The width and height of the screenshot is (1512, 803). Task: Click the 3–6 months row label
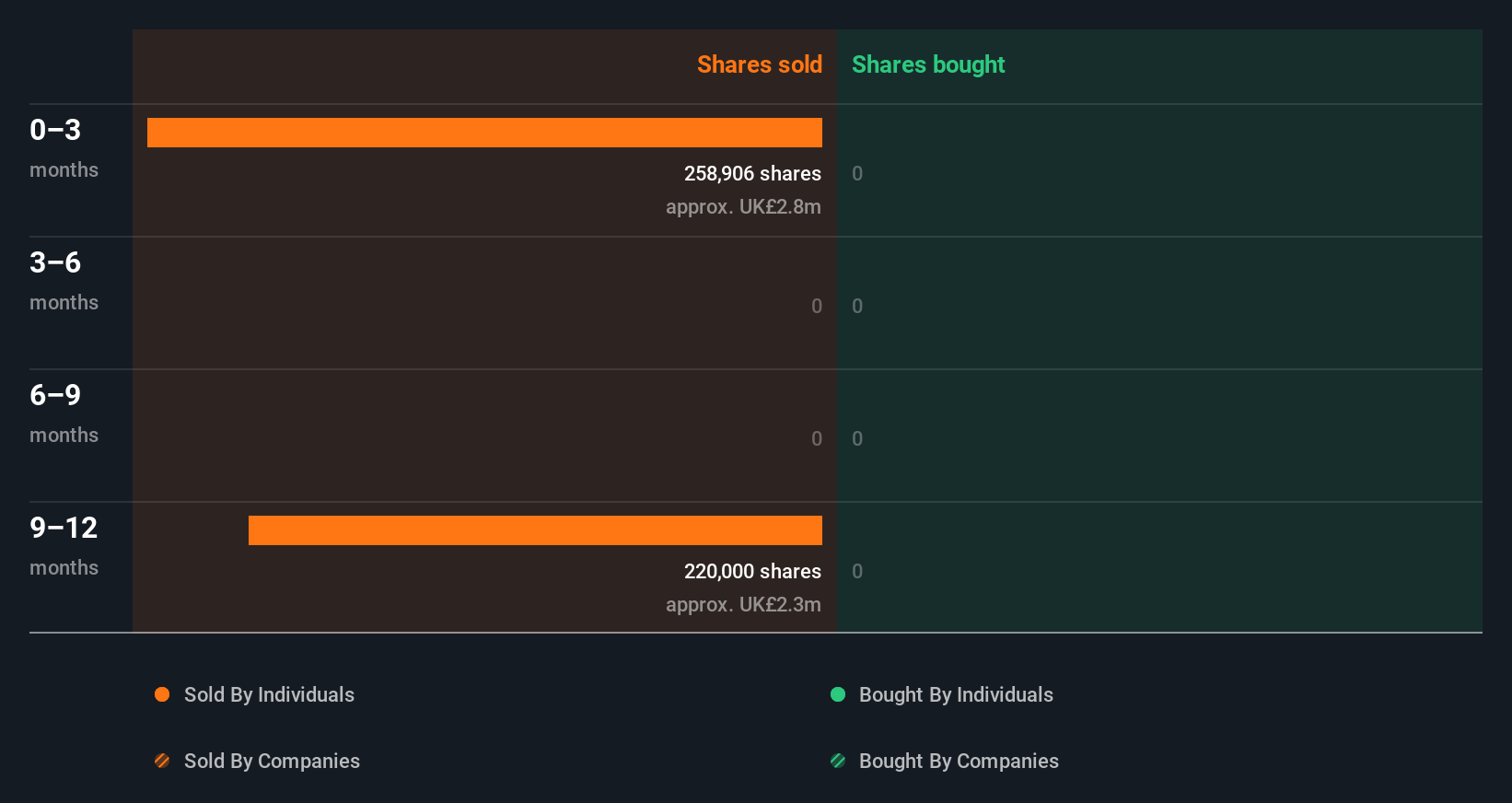coord(64,280)
